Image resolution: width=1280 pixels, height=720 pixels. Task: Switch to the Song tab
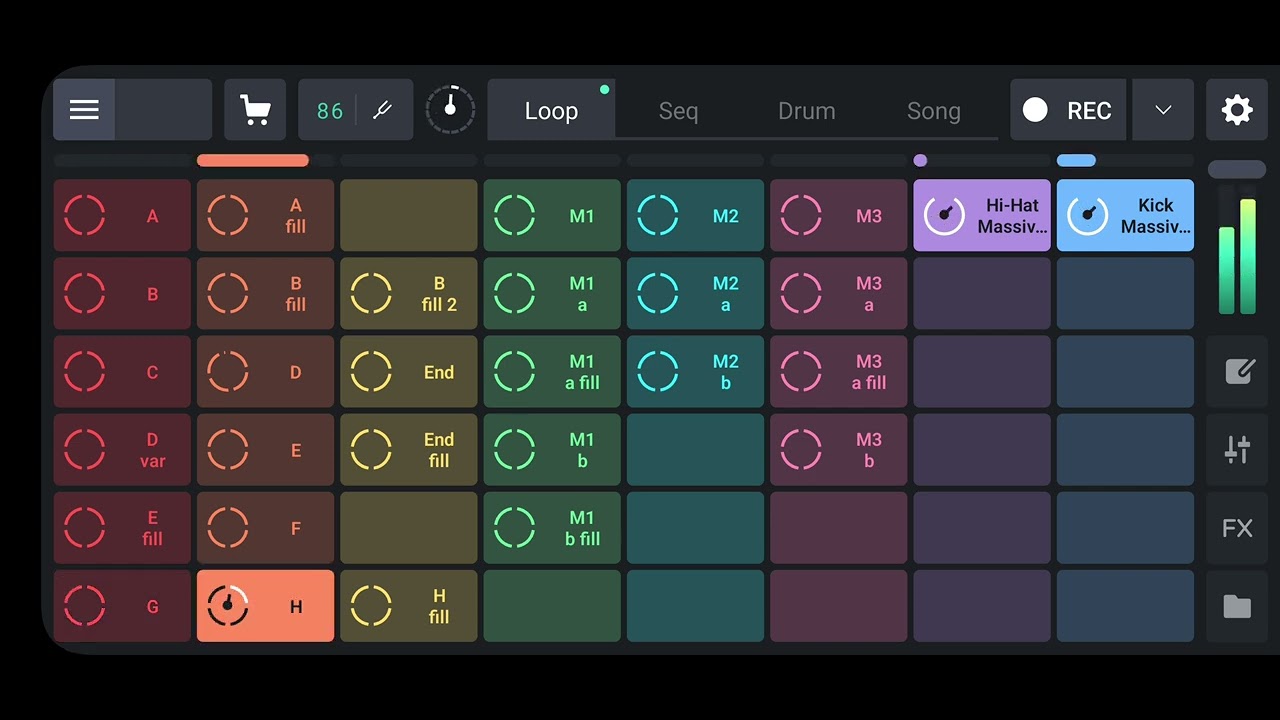pyautogui.click(x=933, y=110)
